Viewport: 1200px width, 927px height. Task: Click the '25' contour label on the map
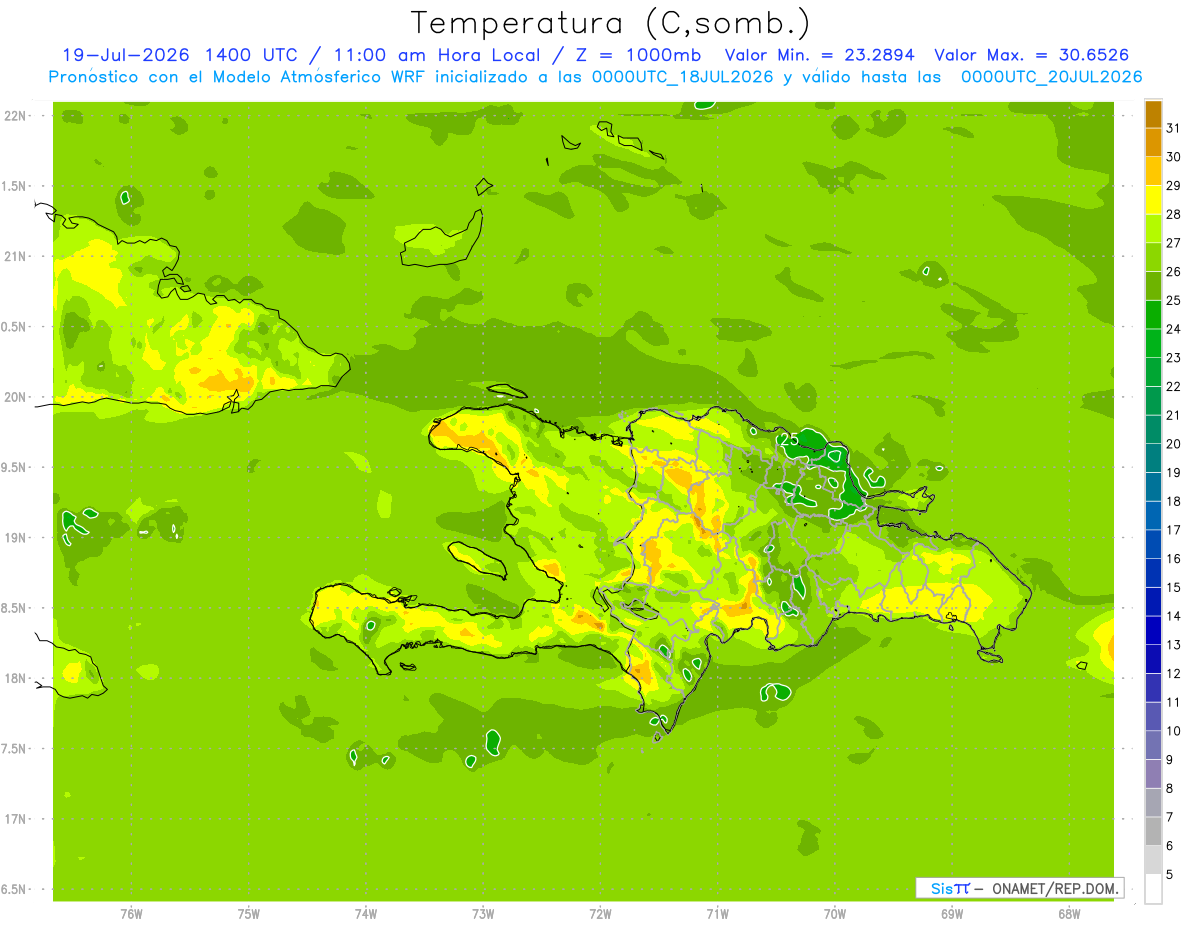(789, 439)
